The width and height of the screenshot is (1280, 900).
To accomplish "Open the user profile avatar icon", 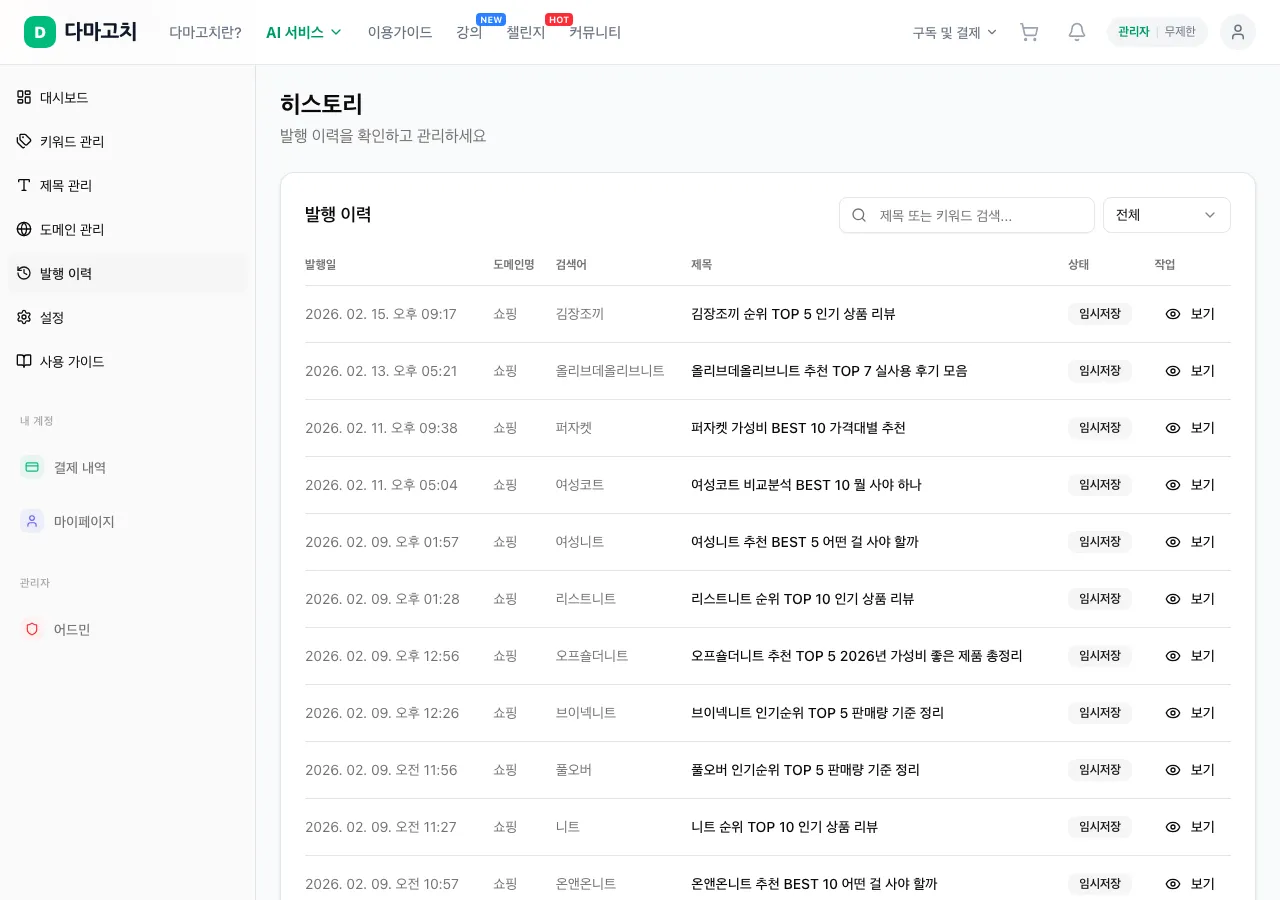I will [x=1238, y=32].
